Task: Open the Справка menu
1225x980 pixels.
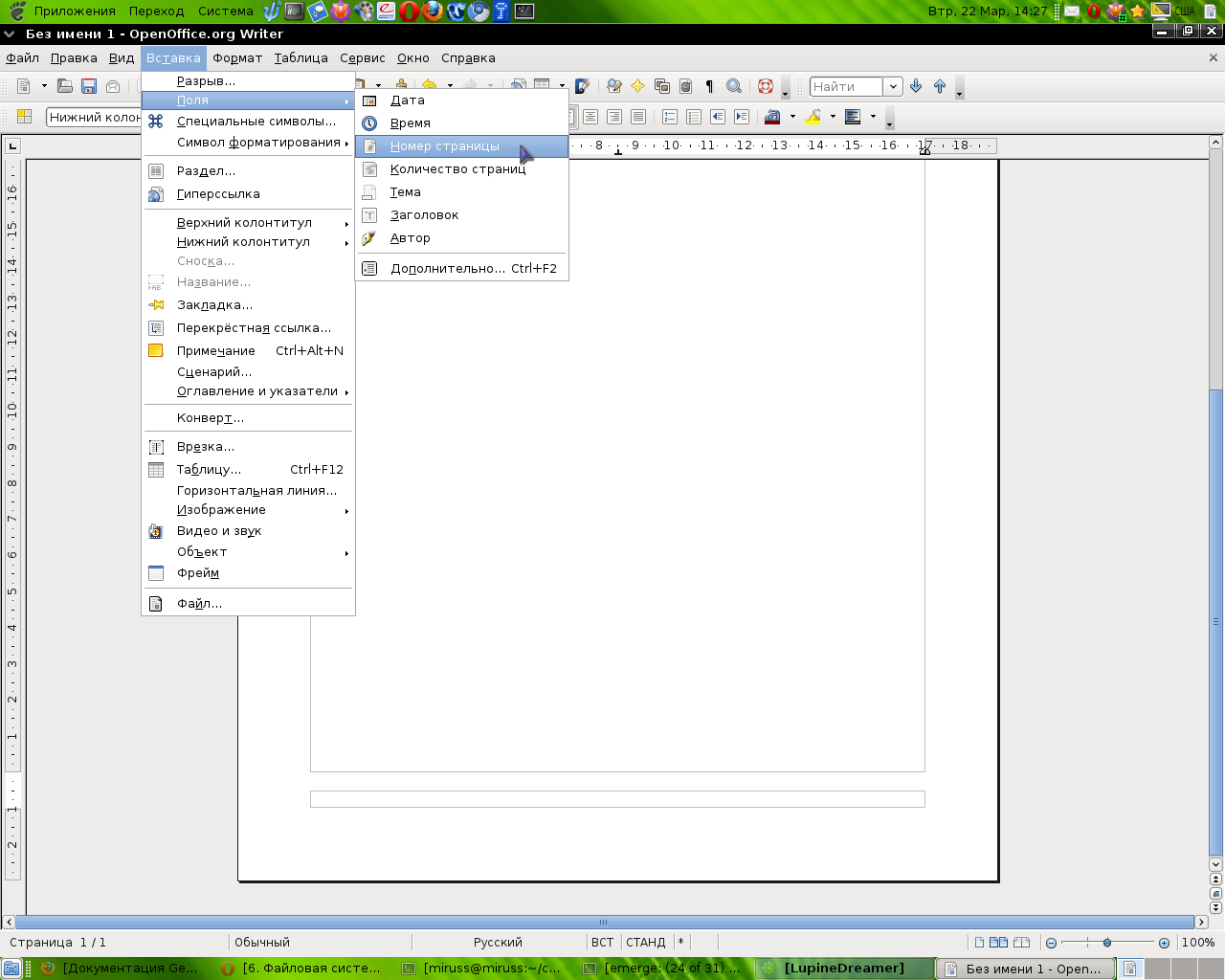Action: tap(468, 58)
